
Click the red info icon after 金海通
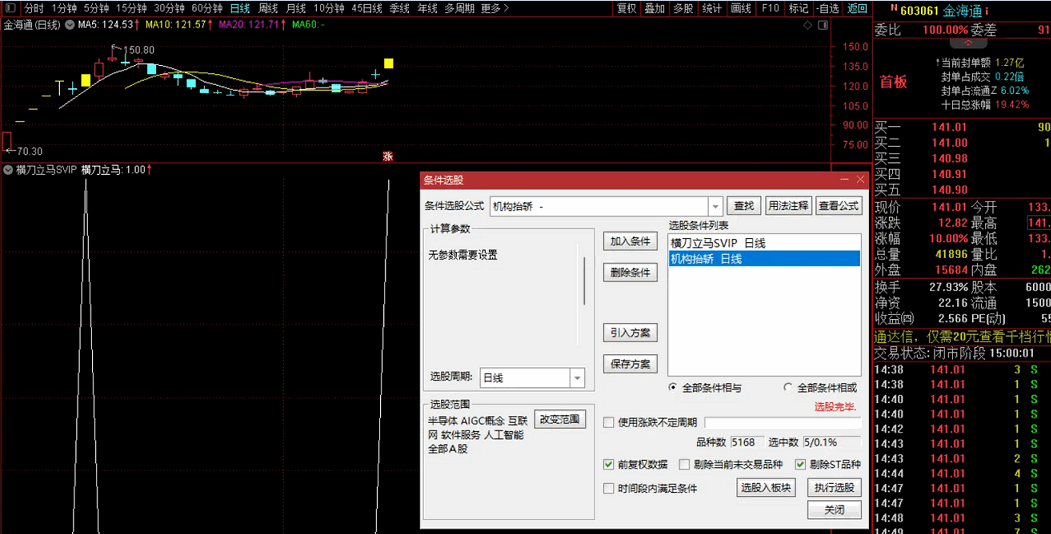987,11
